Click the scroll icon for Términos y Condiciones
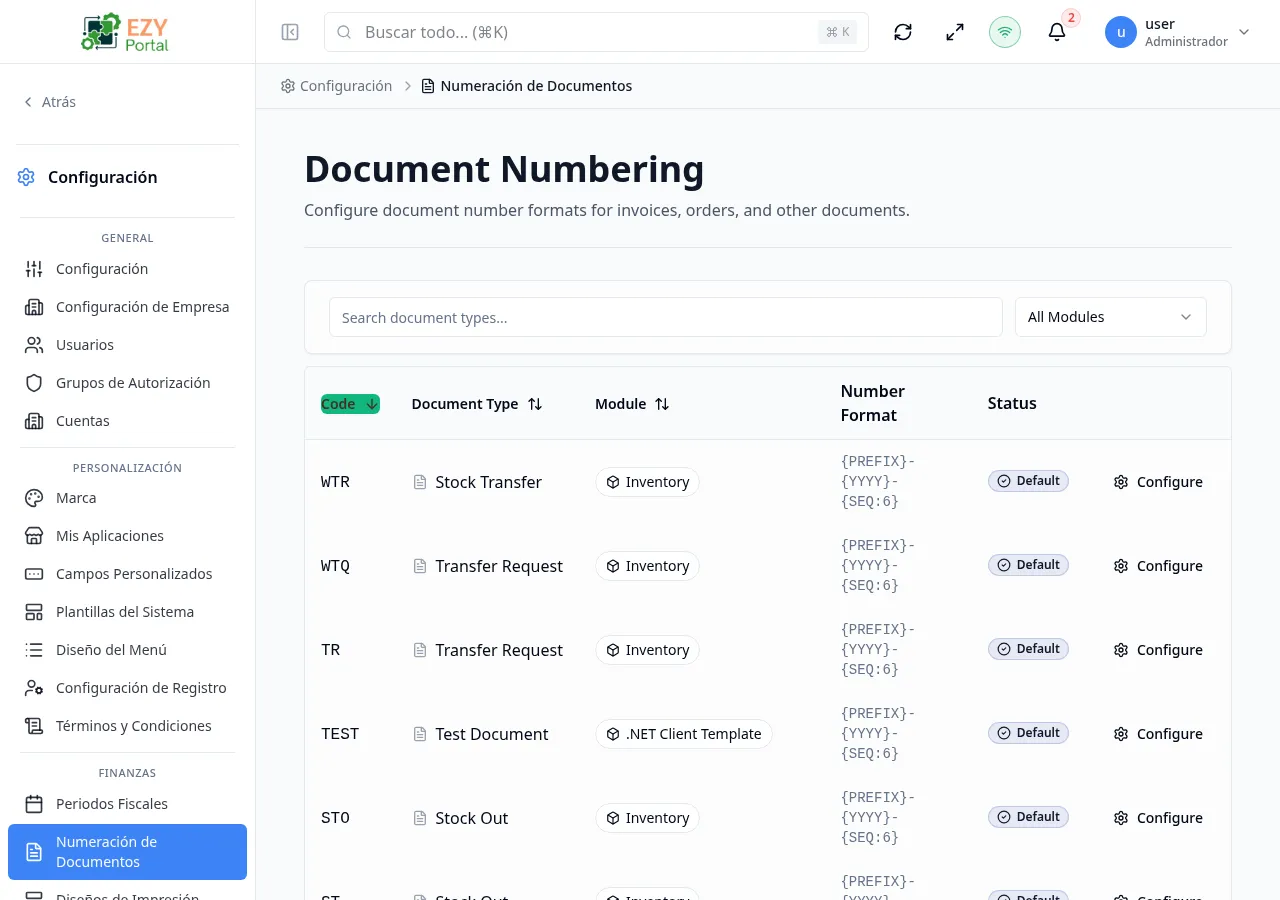This screenshot has height=900, width=1280. pos(34,726)
